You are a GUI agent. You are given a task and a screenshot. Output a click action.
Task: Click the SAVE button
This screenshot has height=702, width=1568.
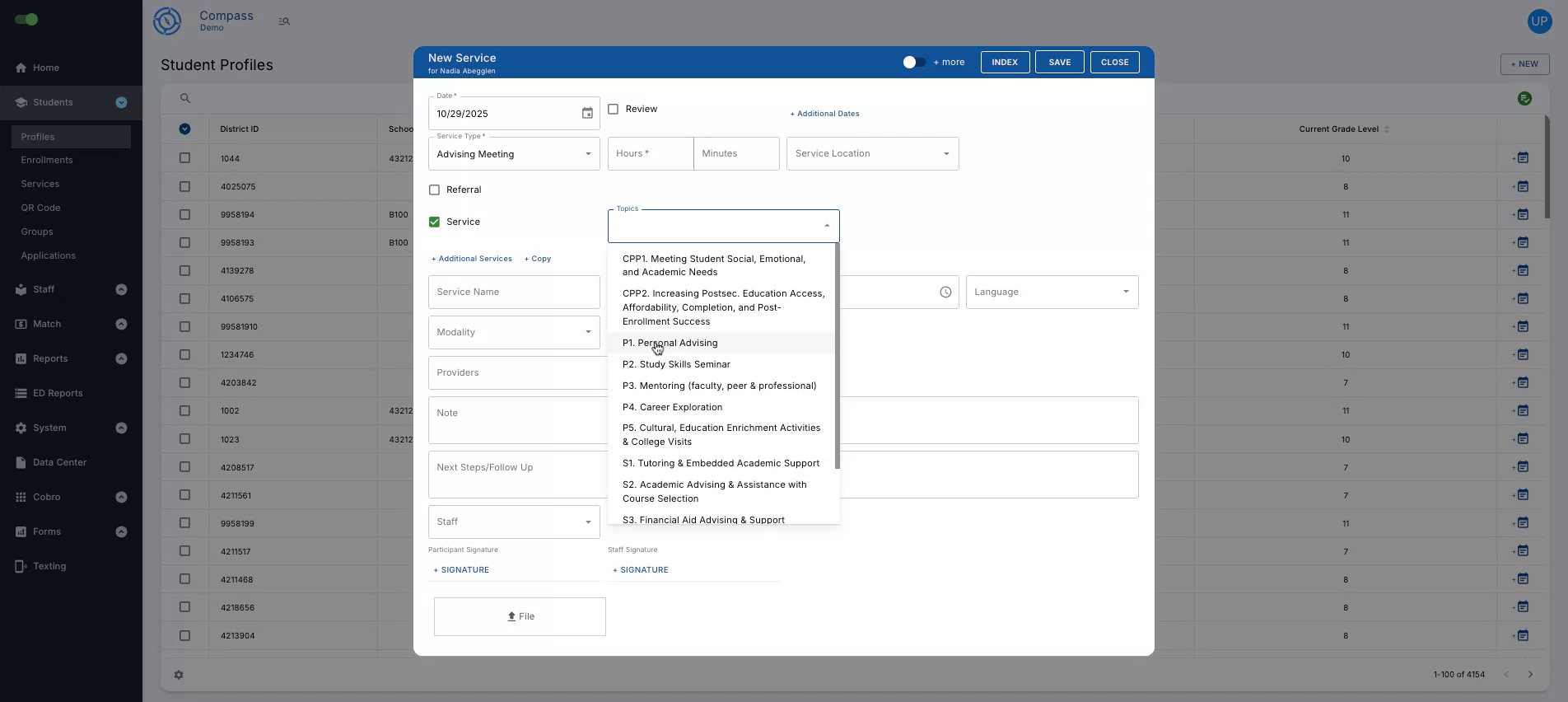pos(1059,63)
